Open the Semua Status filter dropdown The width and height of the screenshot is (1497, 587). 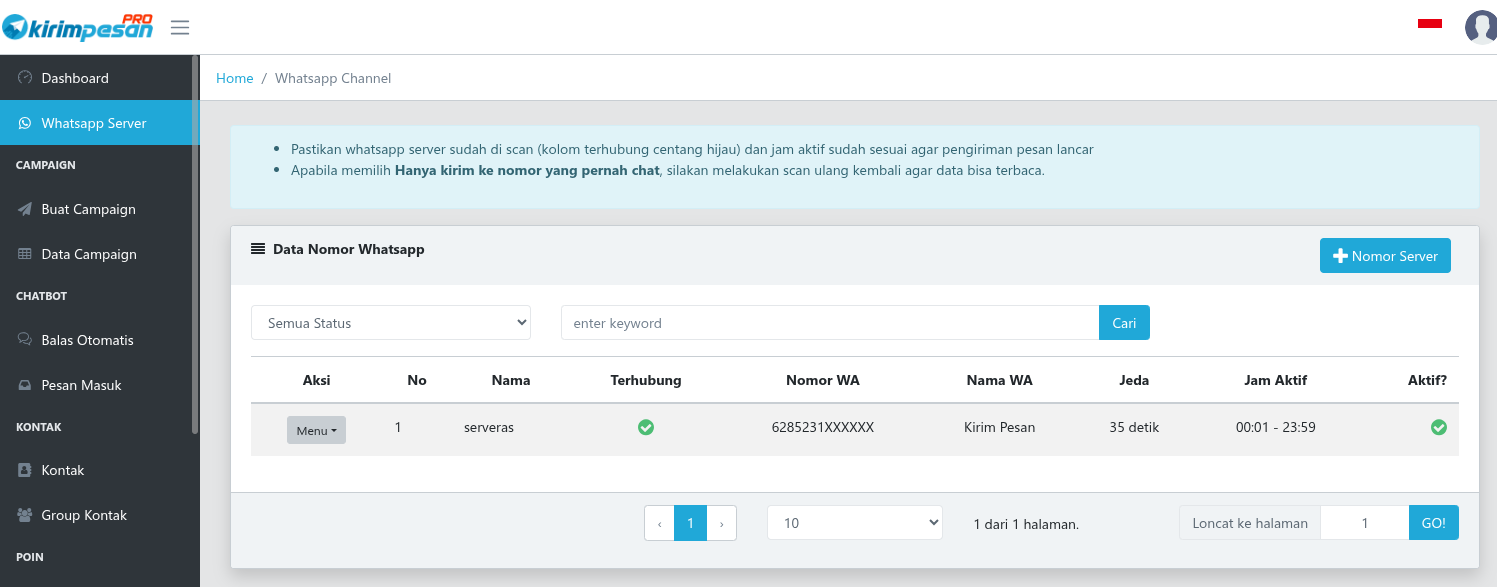[x=391, y=323]
